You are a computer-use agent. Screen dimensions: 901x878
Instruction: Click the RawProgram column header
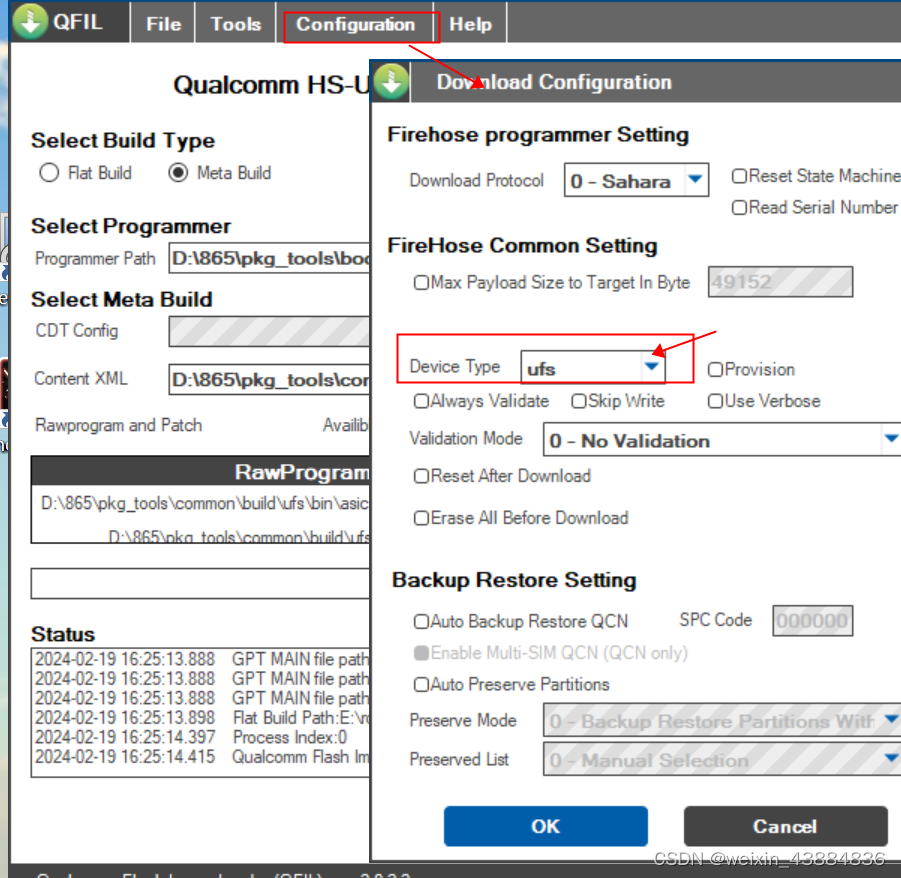pyautogui.click(x=201, y=472)
